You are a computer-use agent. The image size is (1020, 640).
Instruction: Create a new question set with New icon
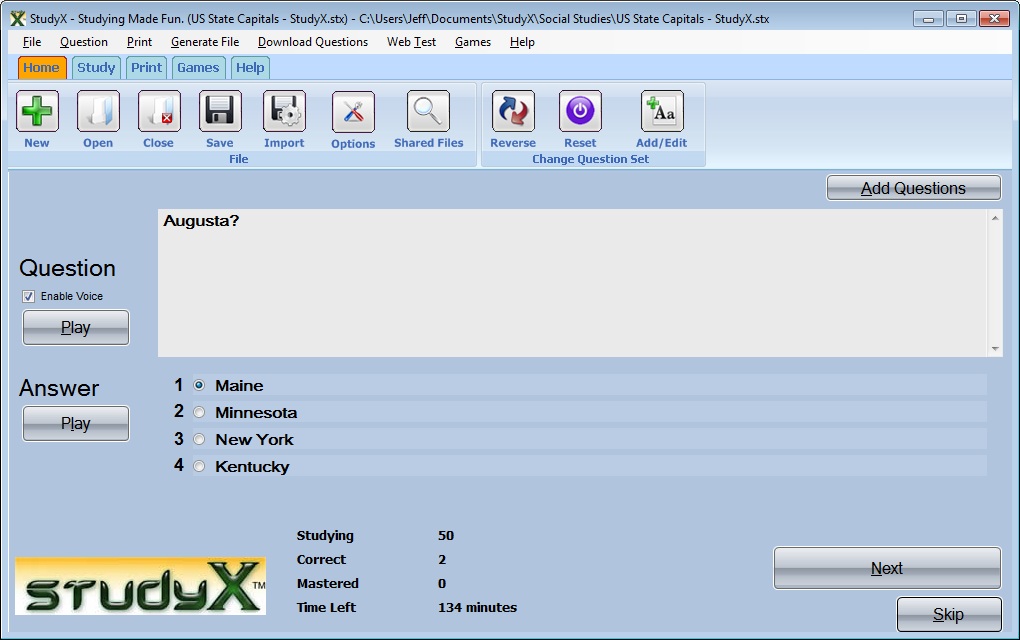pyautogui.click(x=37, y=111)
